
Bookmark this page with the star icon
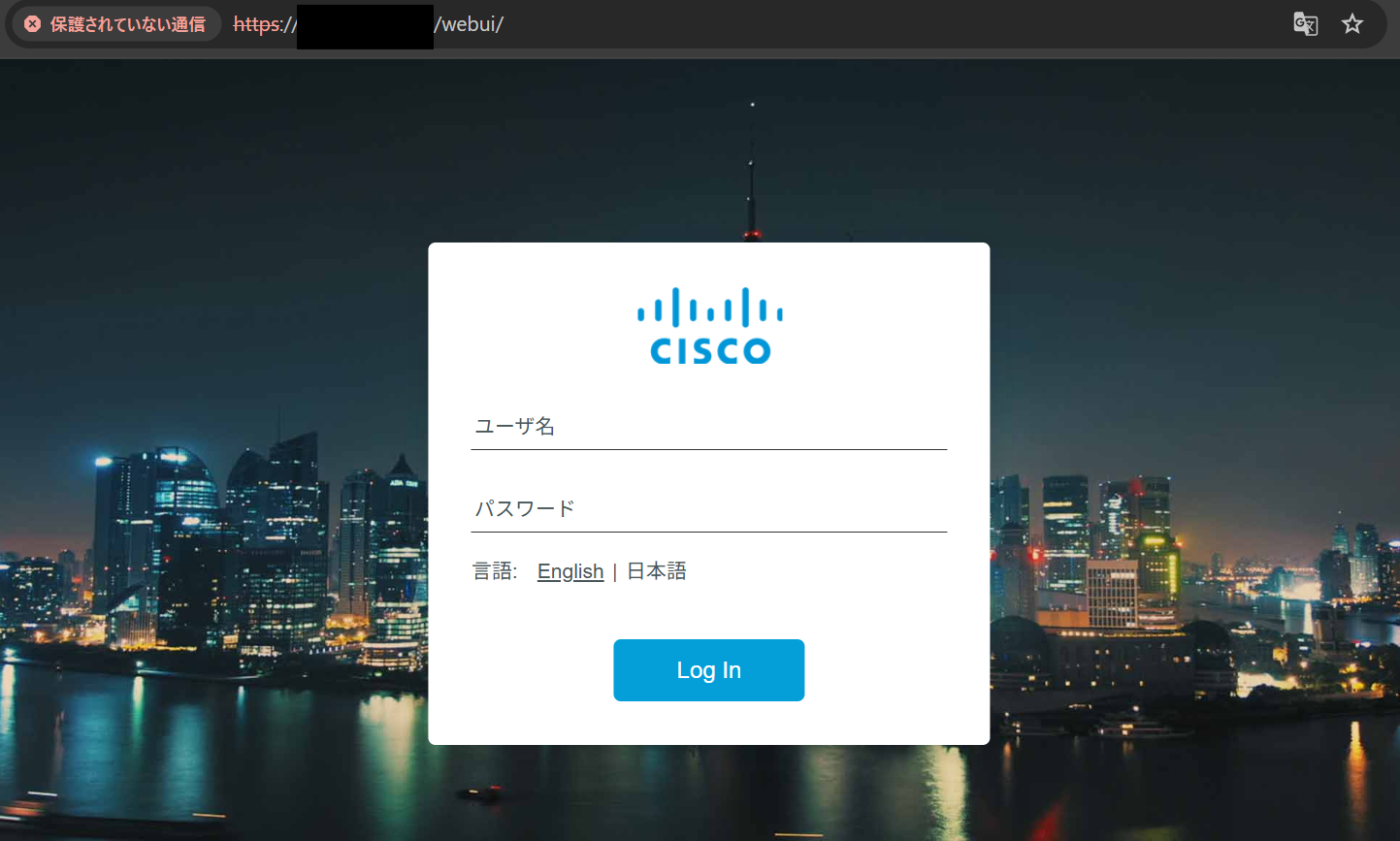(1352, 24)
